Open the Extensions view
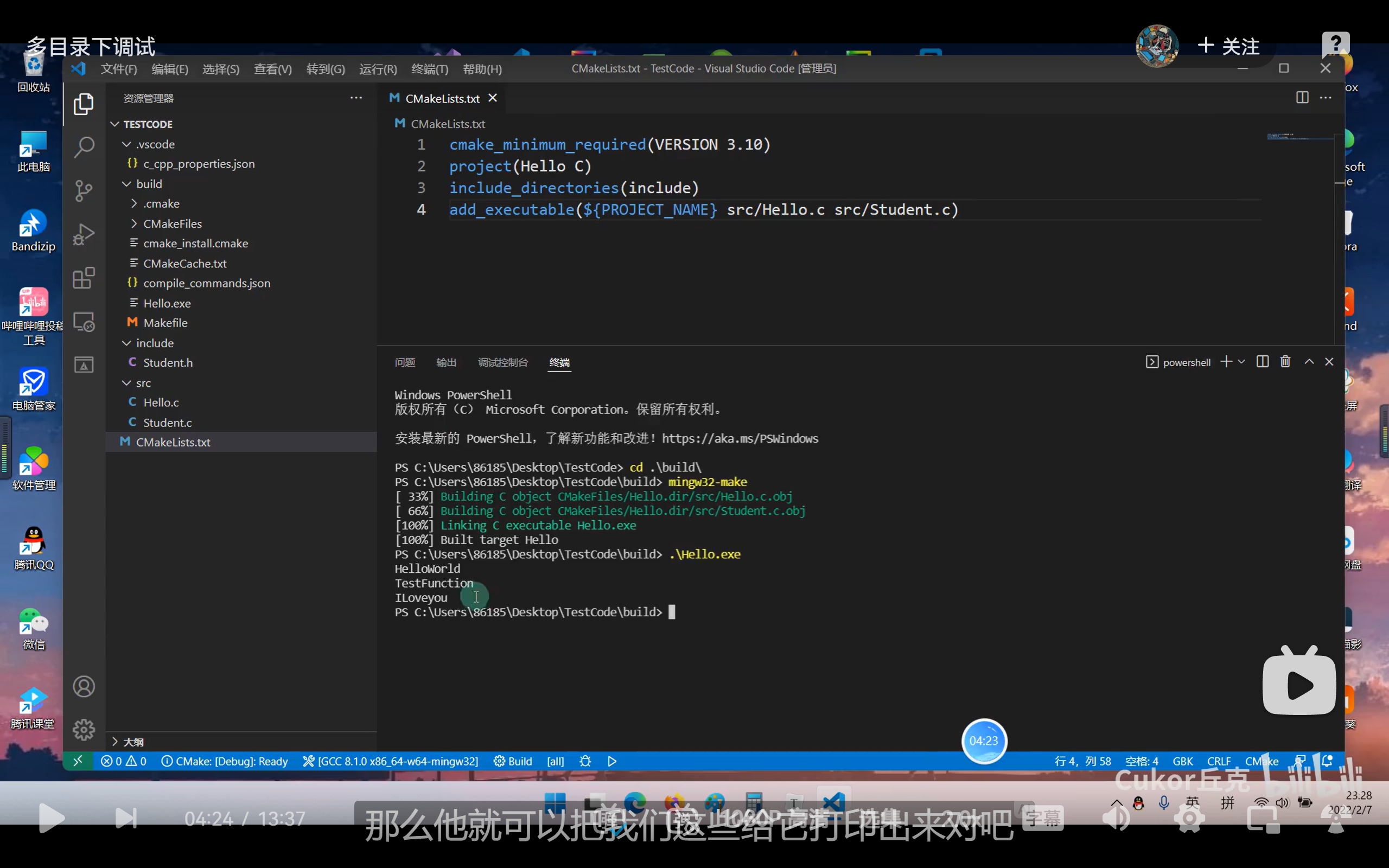The height and width of the screenshot is (868, 1389). tap(84, 278)
